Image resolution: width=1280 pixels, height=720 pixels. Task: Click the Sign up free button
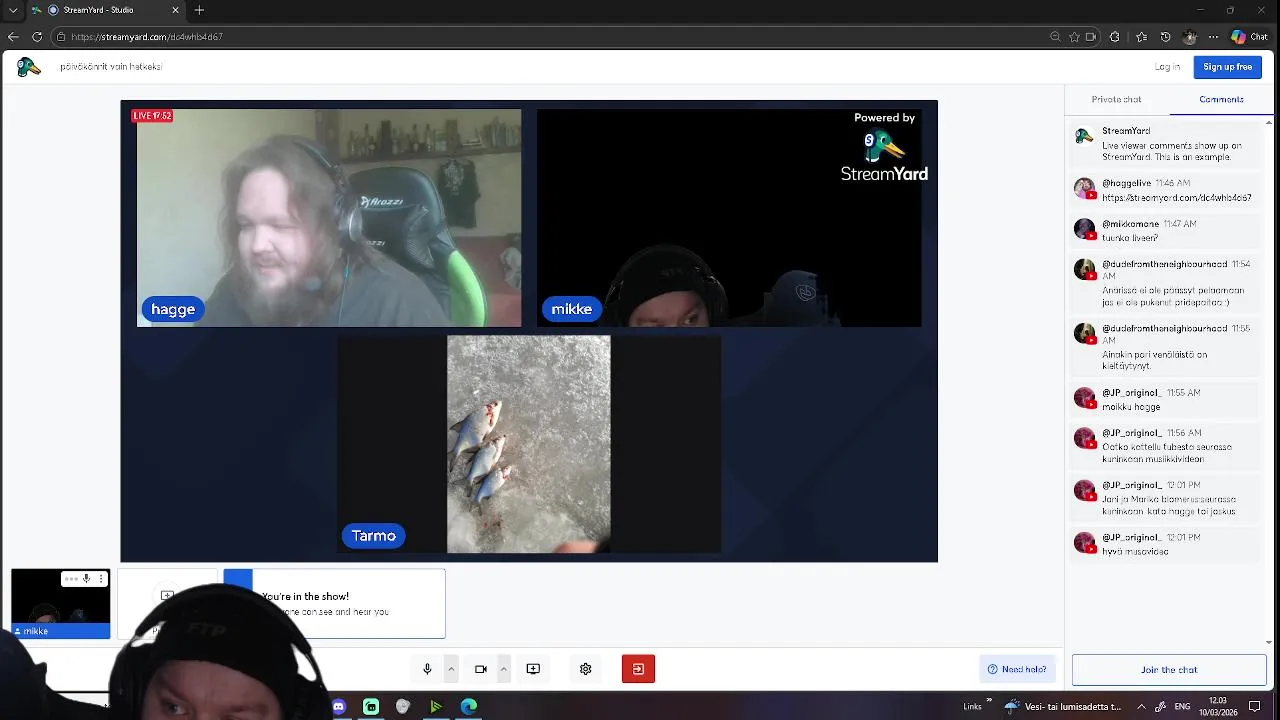pyautogui.click(x=1227, y=67)
